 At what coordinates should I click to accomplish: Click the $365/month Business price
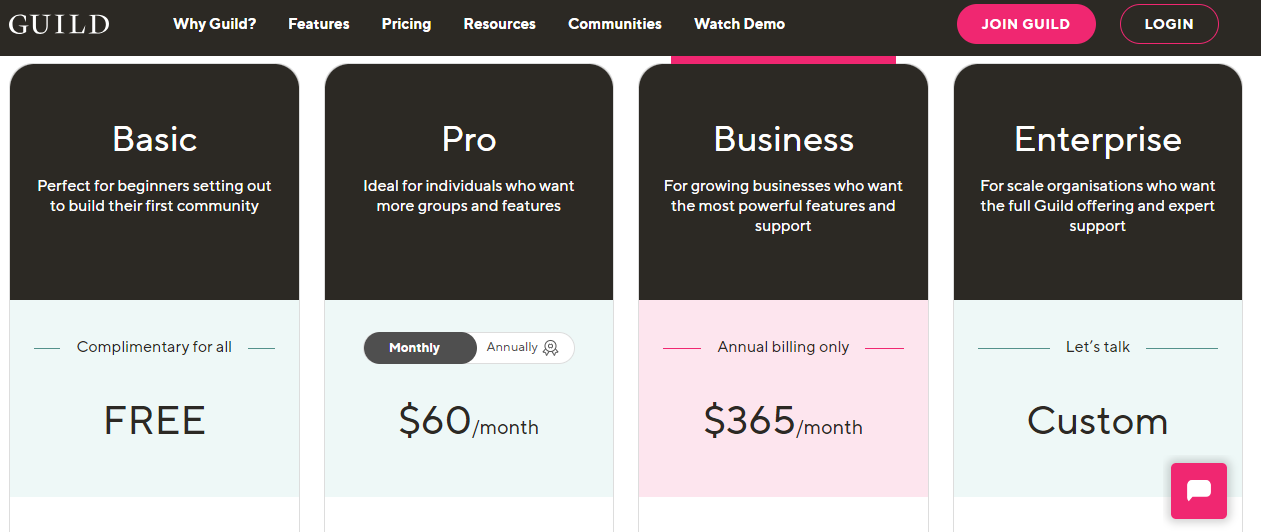(783, 421)
